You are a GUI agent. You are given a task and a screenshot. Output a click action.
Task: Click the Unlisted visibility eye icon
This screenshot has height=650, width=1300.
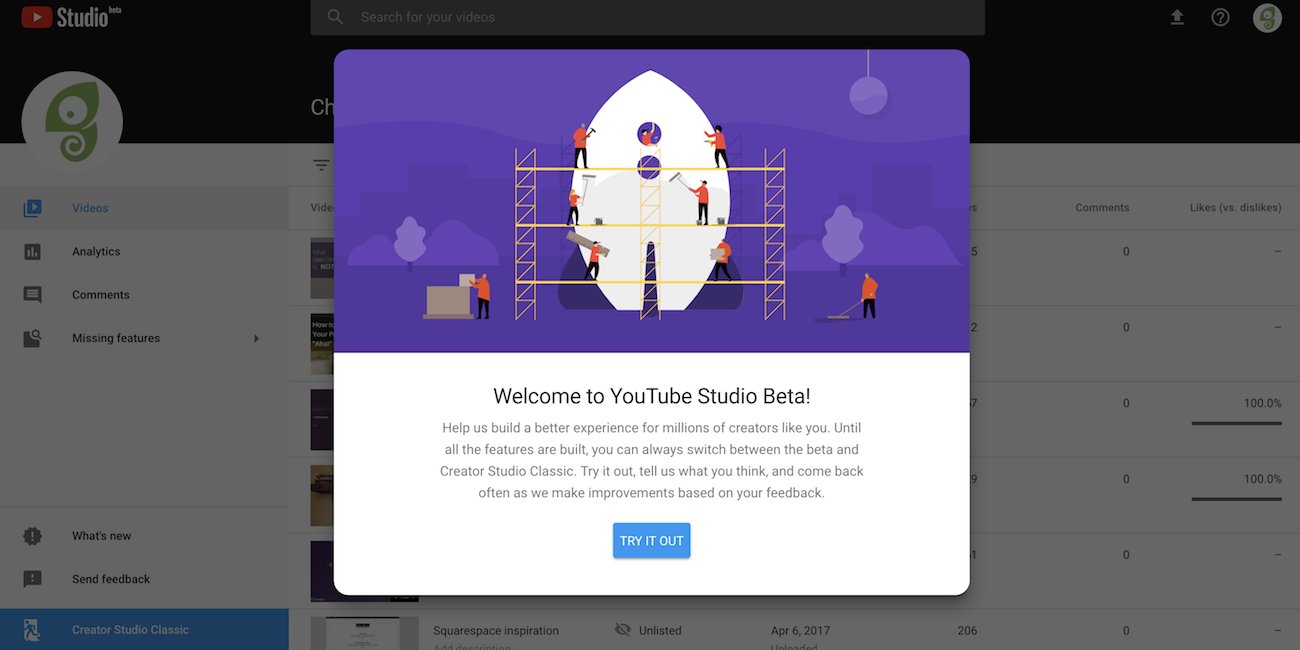coord(623,630)
